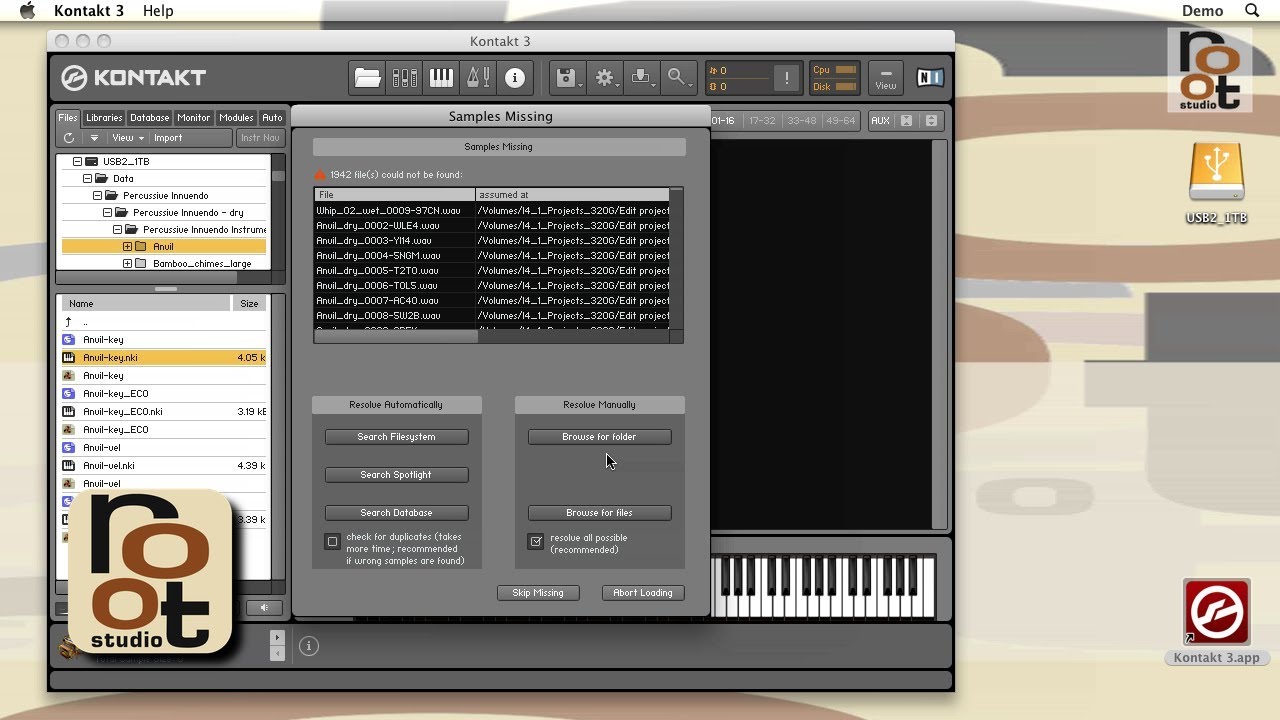Click Search Filesystem button

click(396, 437)
